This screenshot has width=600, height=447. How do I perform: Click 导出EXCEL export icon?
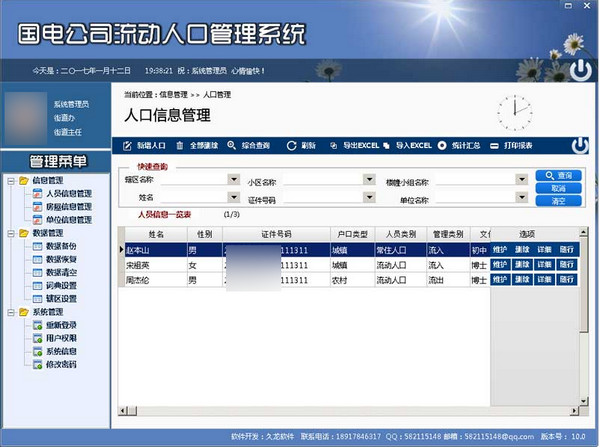(334, 145)
